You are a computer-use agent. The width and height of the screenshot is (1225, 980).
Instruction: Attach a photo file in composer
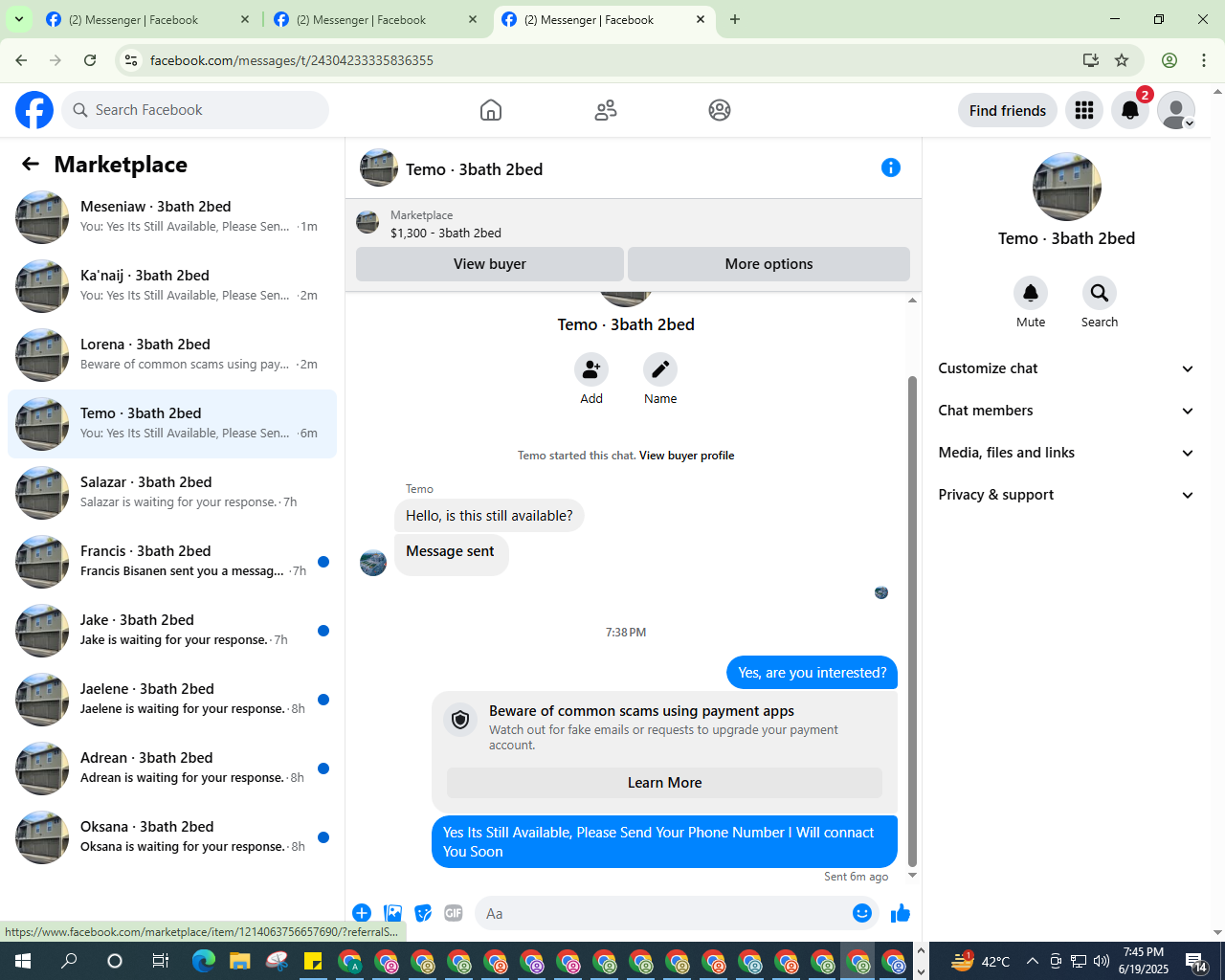(x=392, y=913)
